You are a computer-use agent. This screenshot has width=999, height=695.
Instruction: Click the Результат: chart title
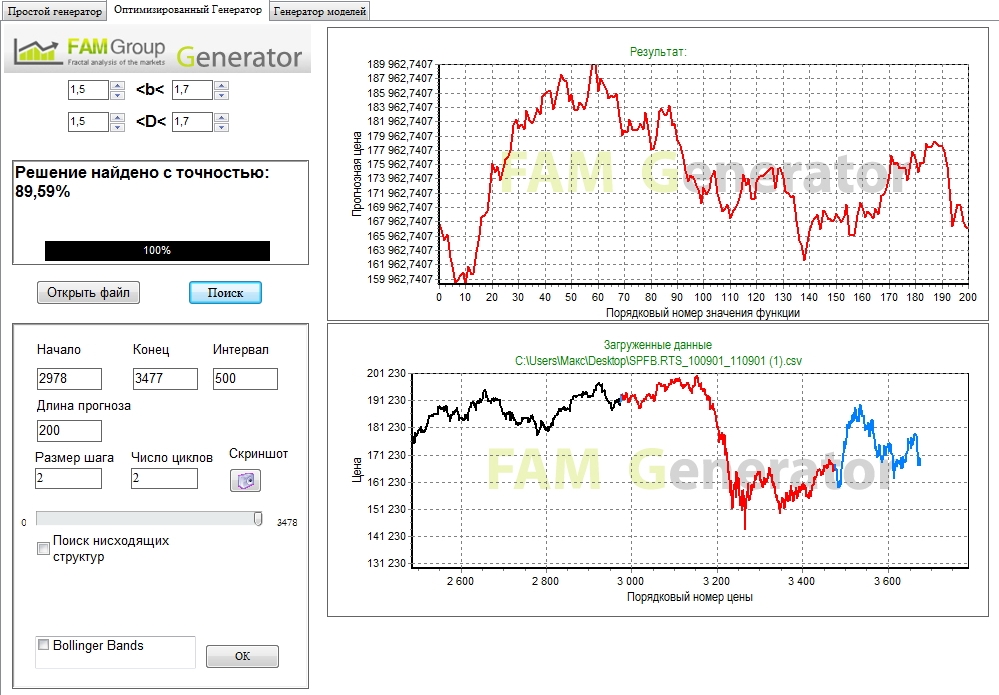(658, 52)
